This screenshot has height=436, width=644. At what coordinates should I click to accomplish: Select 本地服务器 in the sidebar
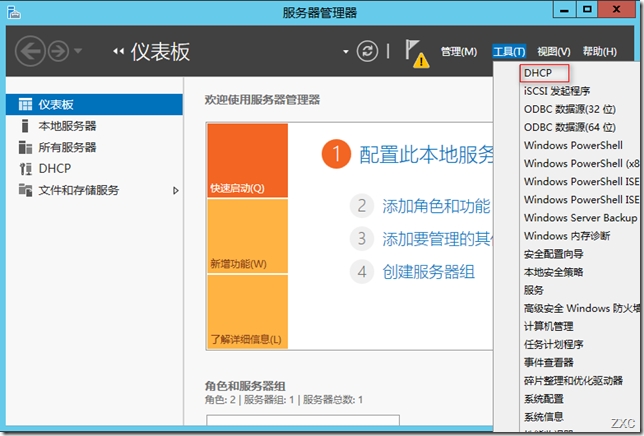click(x=94, y=126)
